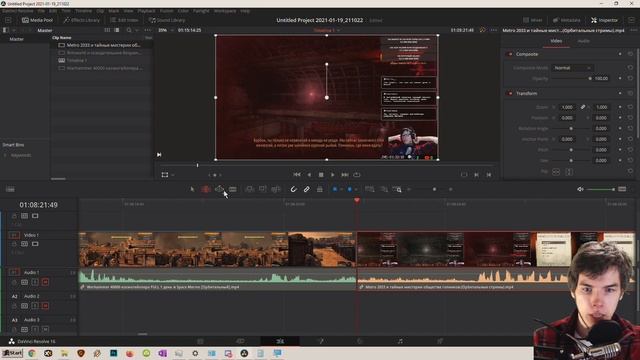Open the Edit Index panel
The image size is (640, 360).
[124, 20]
